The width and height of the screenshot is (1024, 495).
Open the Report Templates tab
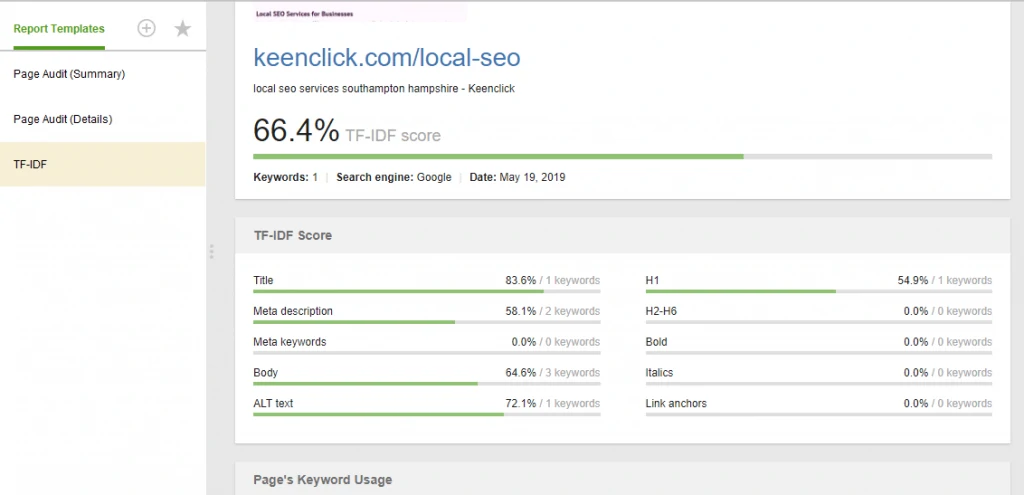(59, 29)
